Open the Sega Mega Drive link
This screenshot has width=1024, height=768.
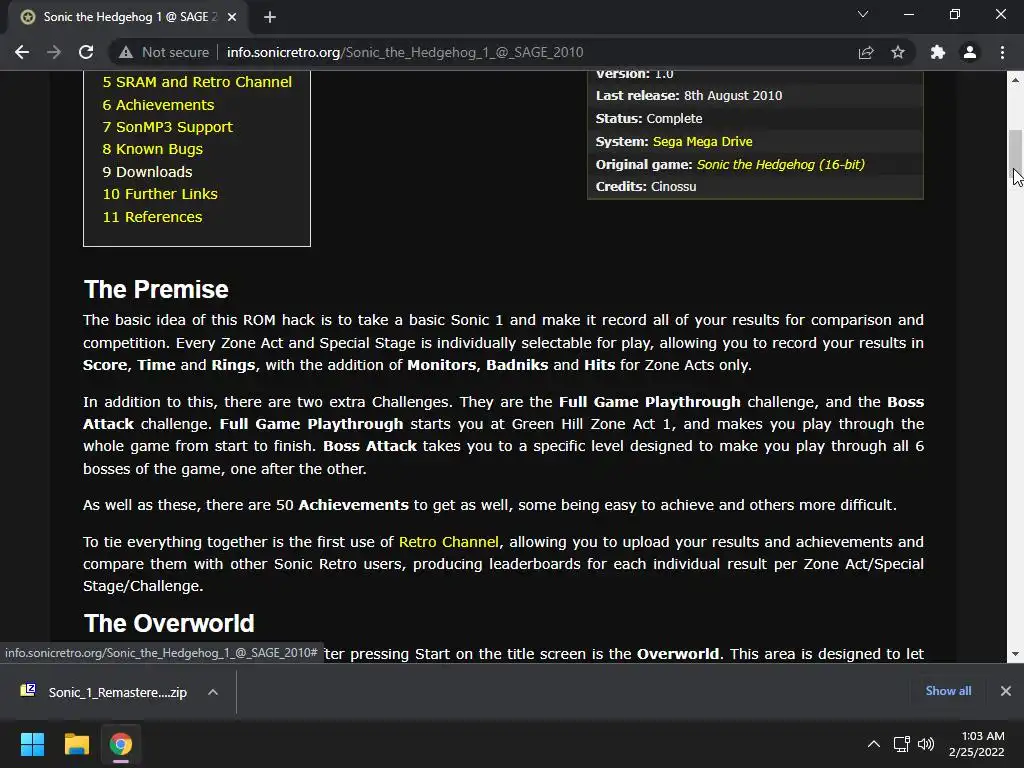click(x=702, y=141)
